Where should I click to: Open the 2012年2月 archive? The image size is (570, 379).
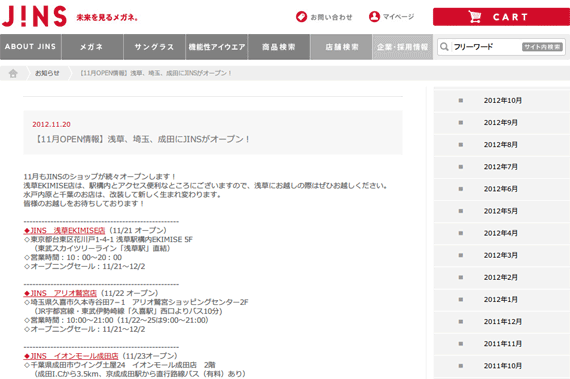tap(502, 278)
